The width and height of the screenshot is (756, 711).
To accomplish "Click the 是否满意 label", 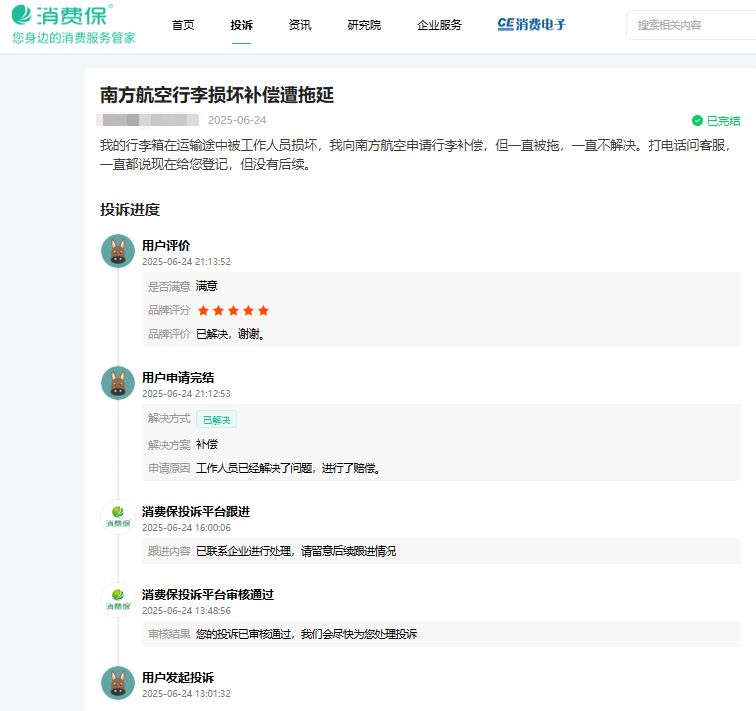I will [x=169, y=287].
